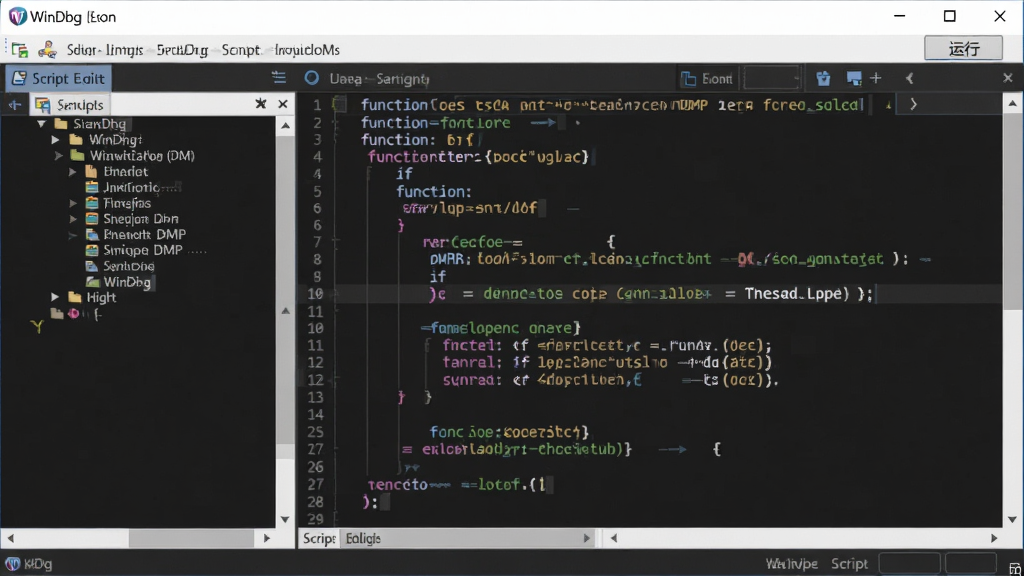The height and width of the screenshot is (576, 1024).
Task: Select the Ealigls bottom tab
Action: [x=363, y=538]
